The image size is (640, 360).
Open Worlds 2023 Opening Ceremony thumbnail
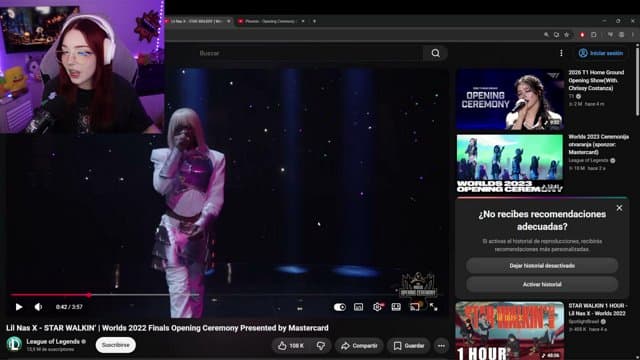[x=510, y=163]
